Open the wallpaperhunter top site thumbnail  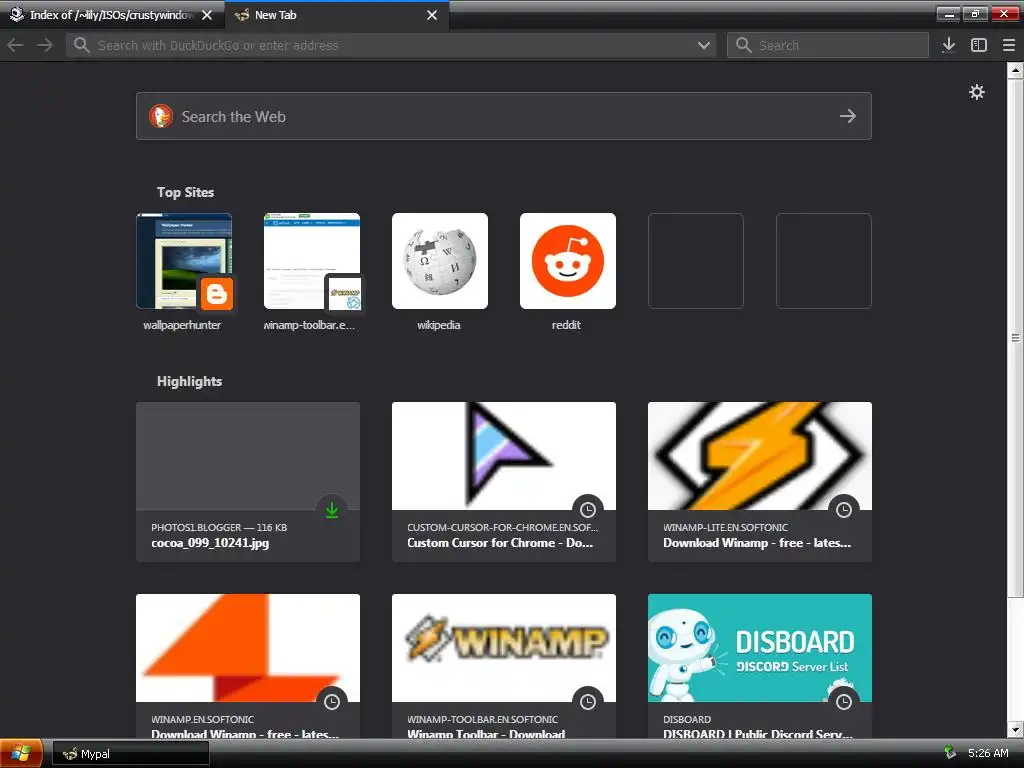[x=184, y=261]
